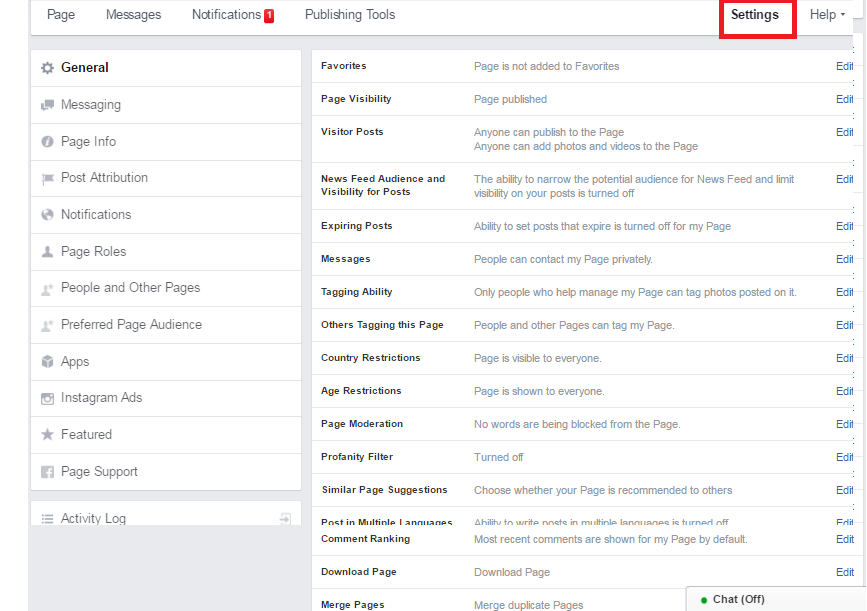Open Messaging settings in the sidebar

click(x=166, y=105)
